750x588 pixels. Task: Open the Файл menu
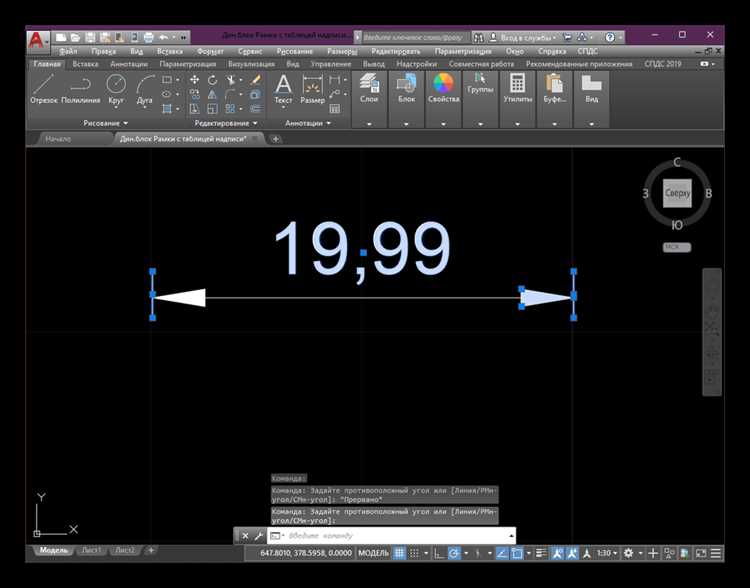click(x=68, y=51)
